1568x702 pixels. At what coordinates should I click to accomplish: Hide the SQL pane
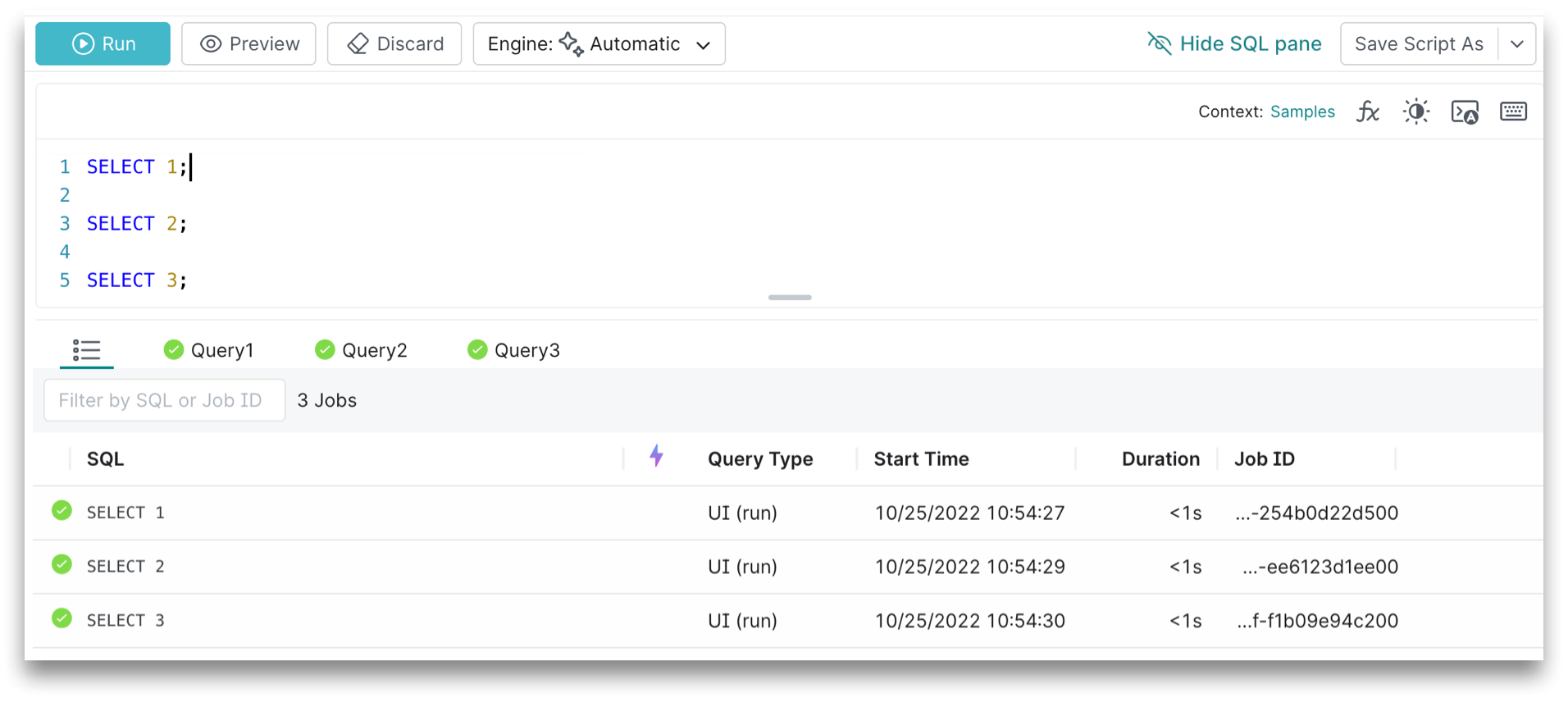pyautogui.click(x=1234, y=43)
